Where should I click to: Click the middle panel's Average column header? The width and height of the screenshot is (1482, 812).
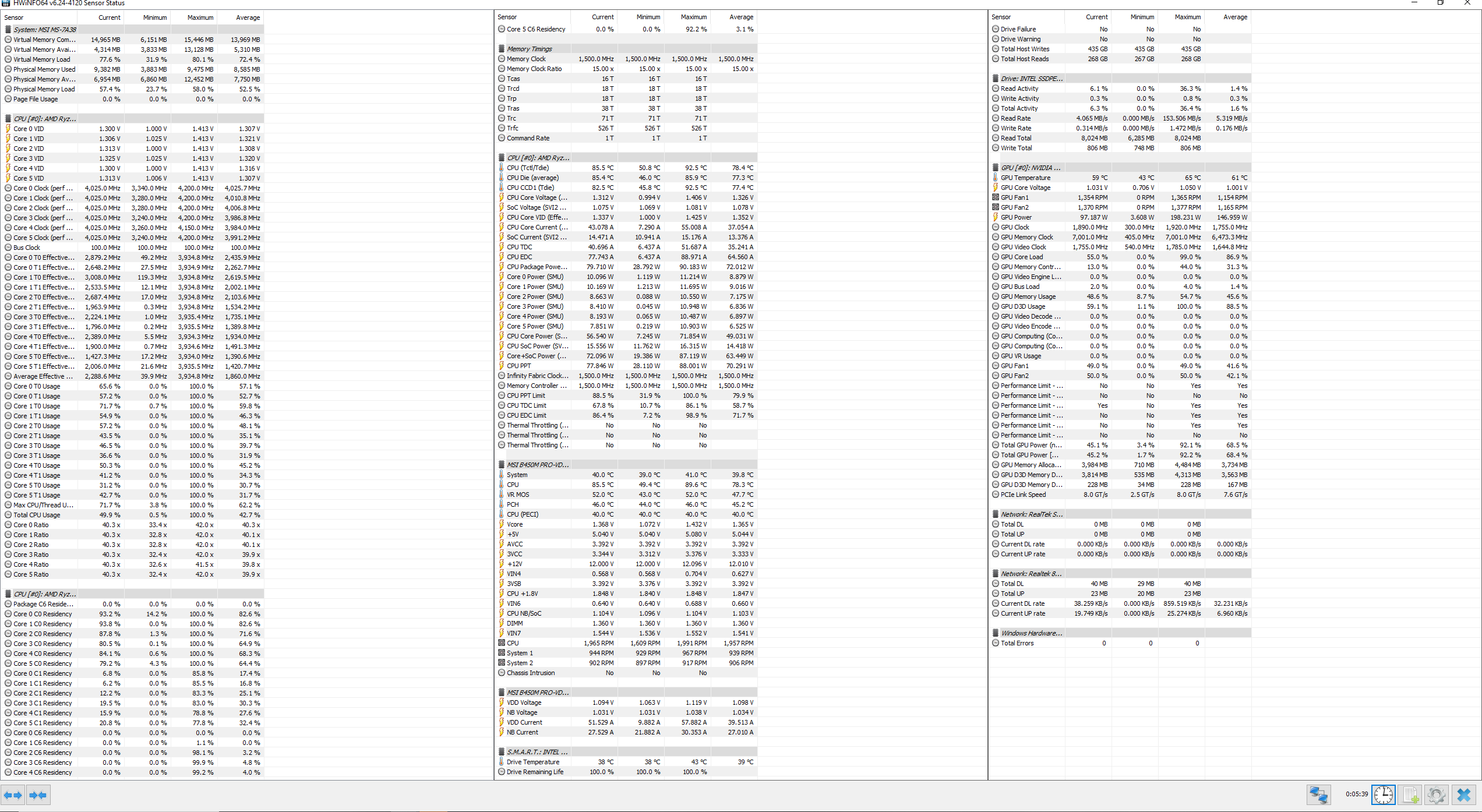(x=741, y=17)
